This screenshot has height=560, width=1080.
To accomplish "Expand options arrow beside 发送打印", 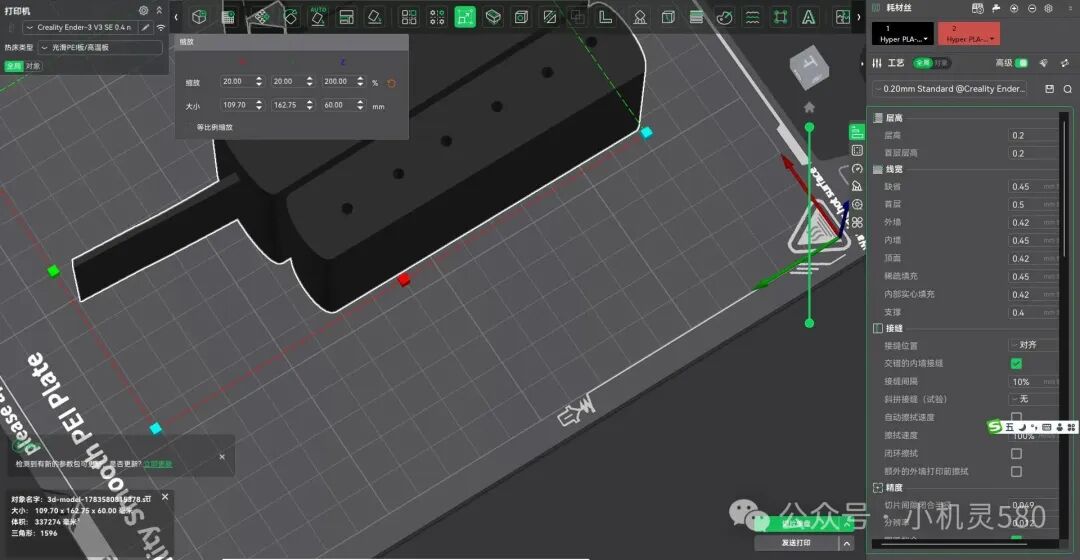I will (847, 543).
